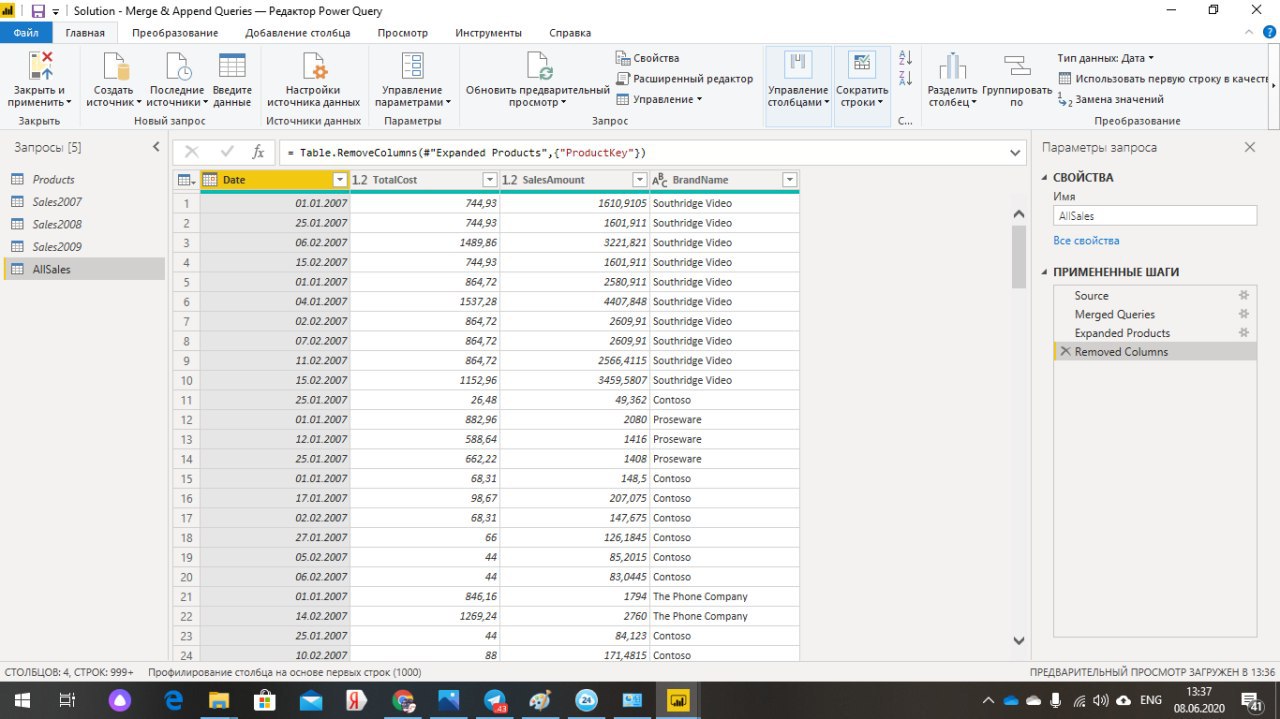1280x719 pixels.
Task: Select the Products query
Action: [x=82, y=179]
